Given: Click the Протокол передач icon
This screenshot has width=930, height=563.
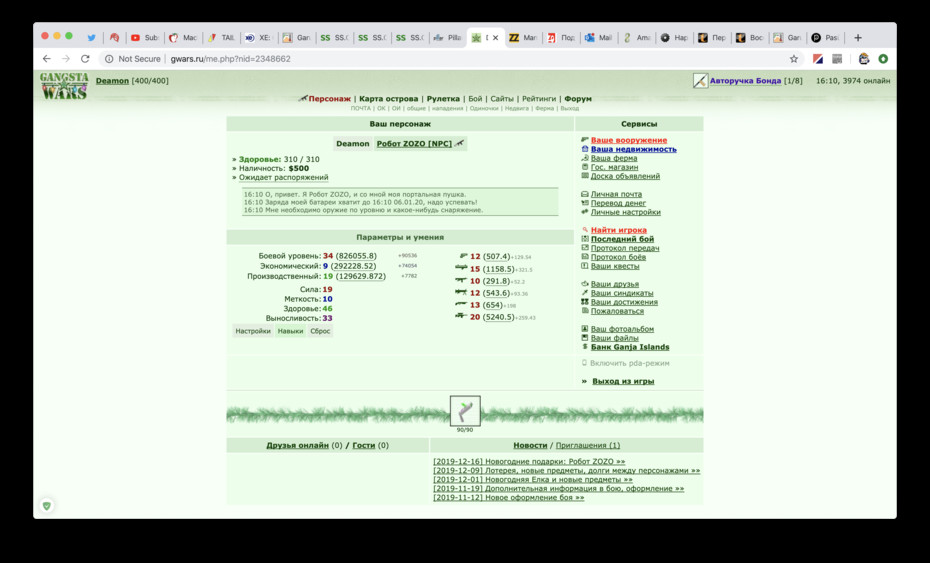Looking at the screenshot, I should [585, 248].
